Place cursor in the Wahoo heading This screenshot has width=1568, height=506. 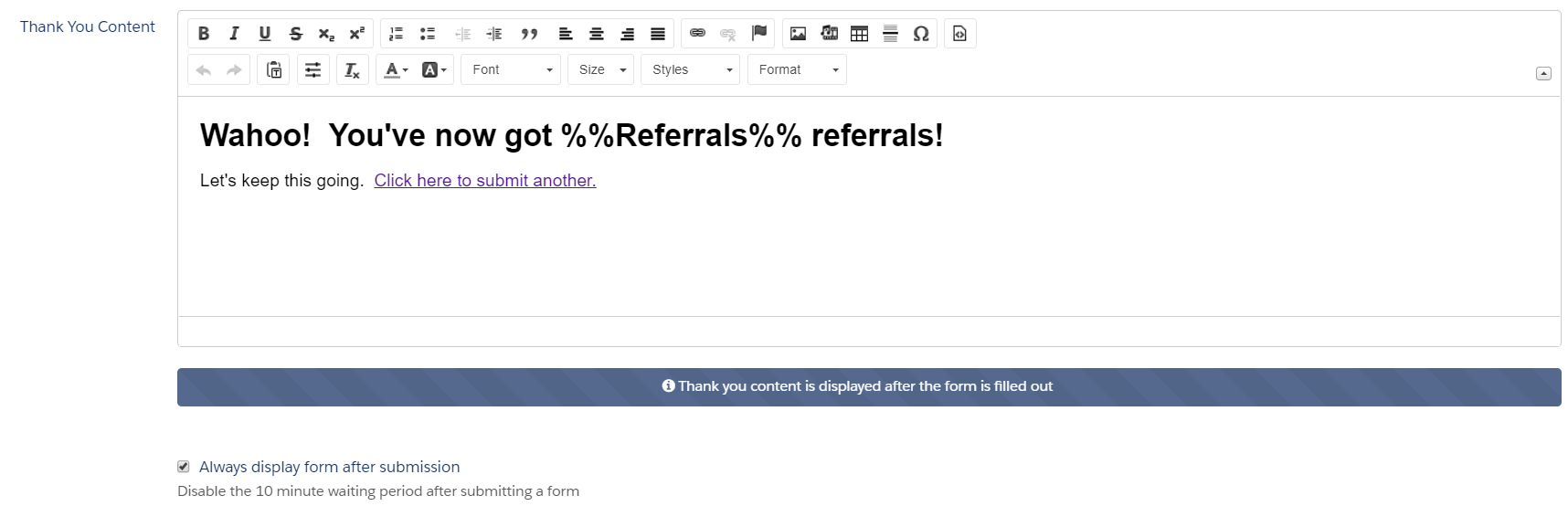pyautogui.click(x=571, y=135)
